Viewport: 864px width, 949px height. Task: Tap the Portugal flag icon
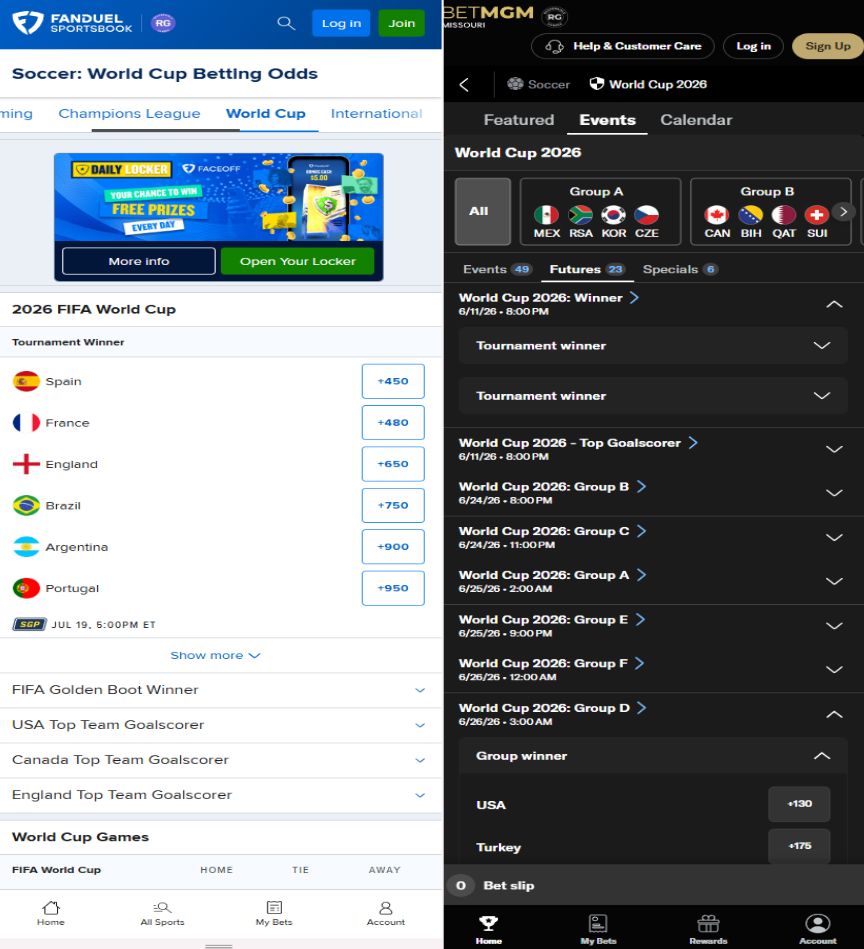pyautogui.click(x=26, y=588)
